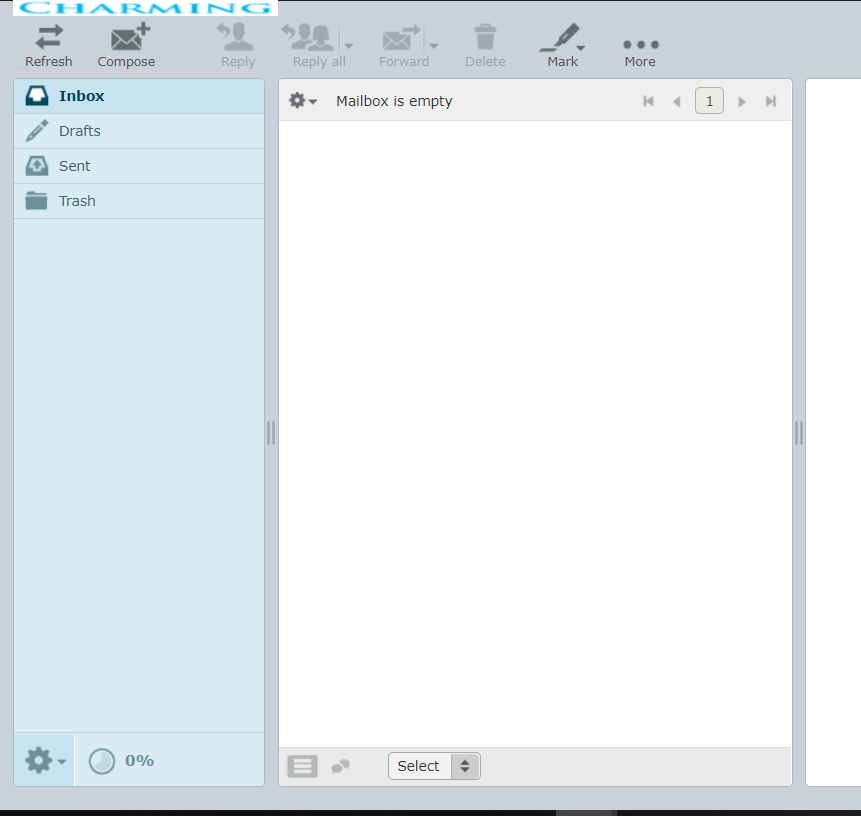Go to first page of messages
861x816 pixels.
pyautogui.click(x=648, y=101)
